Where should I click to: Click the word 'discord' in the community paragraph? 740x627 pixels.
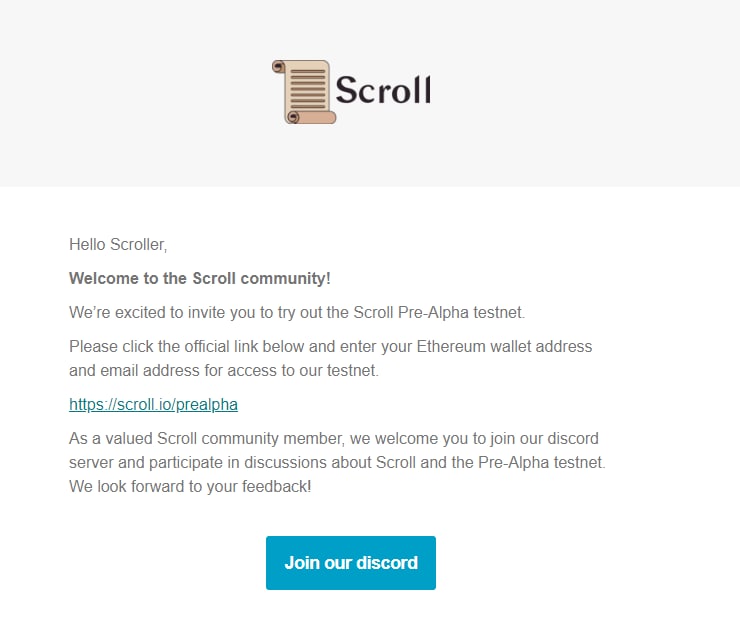point(573,438)
